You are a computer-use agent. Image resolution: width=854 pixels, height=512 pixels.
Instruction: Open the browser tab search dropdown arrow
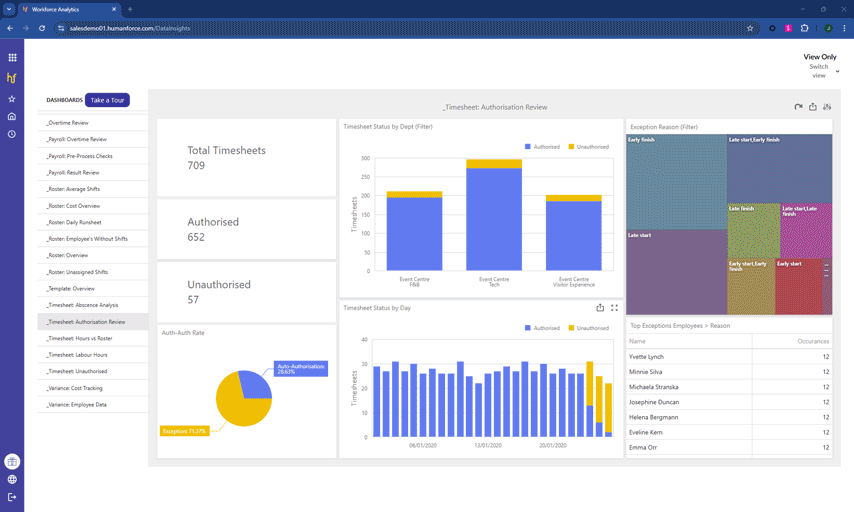tap(9, 9)
